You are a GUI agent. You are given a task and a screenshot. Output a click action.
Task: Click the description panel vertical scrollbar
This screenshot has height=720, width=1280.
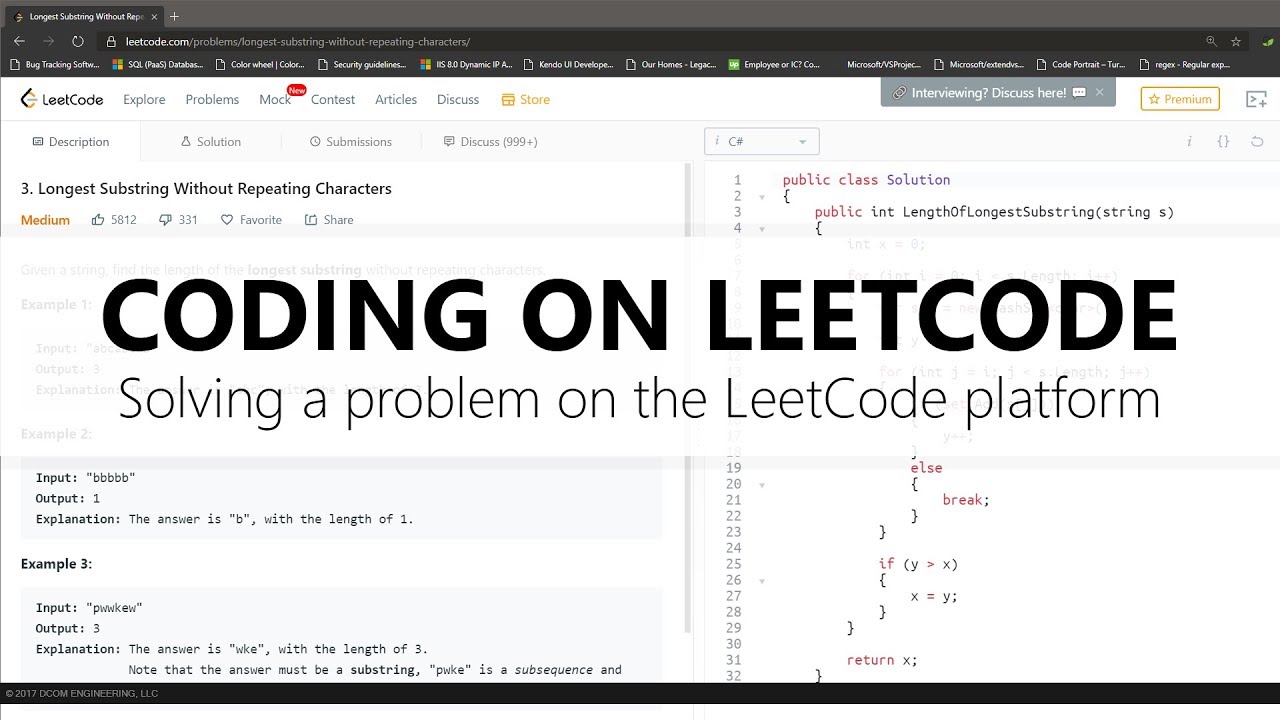[x=687, y=397]
